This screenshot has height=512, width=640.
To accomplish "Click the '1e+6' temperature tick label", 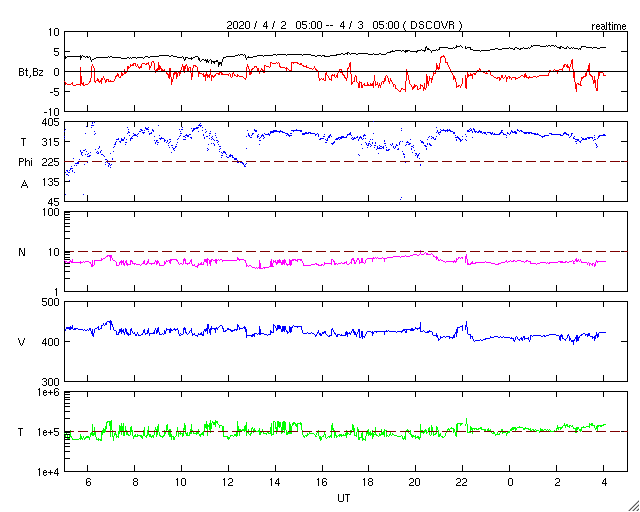I will coord(49,392).
